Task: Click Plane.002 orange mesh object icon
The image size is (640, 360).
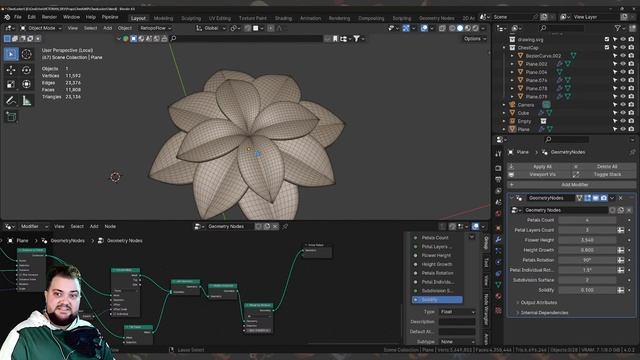Action: coord(520,64)
